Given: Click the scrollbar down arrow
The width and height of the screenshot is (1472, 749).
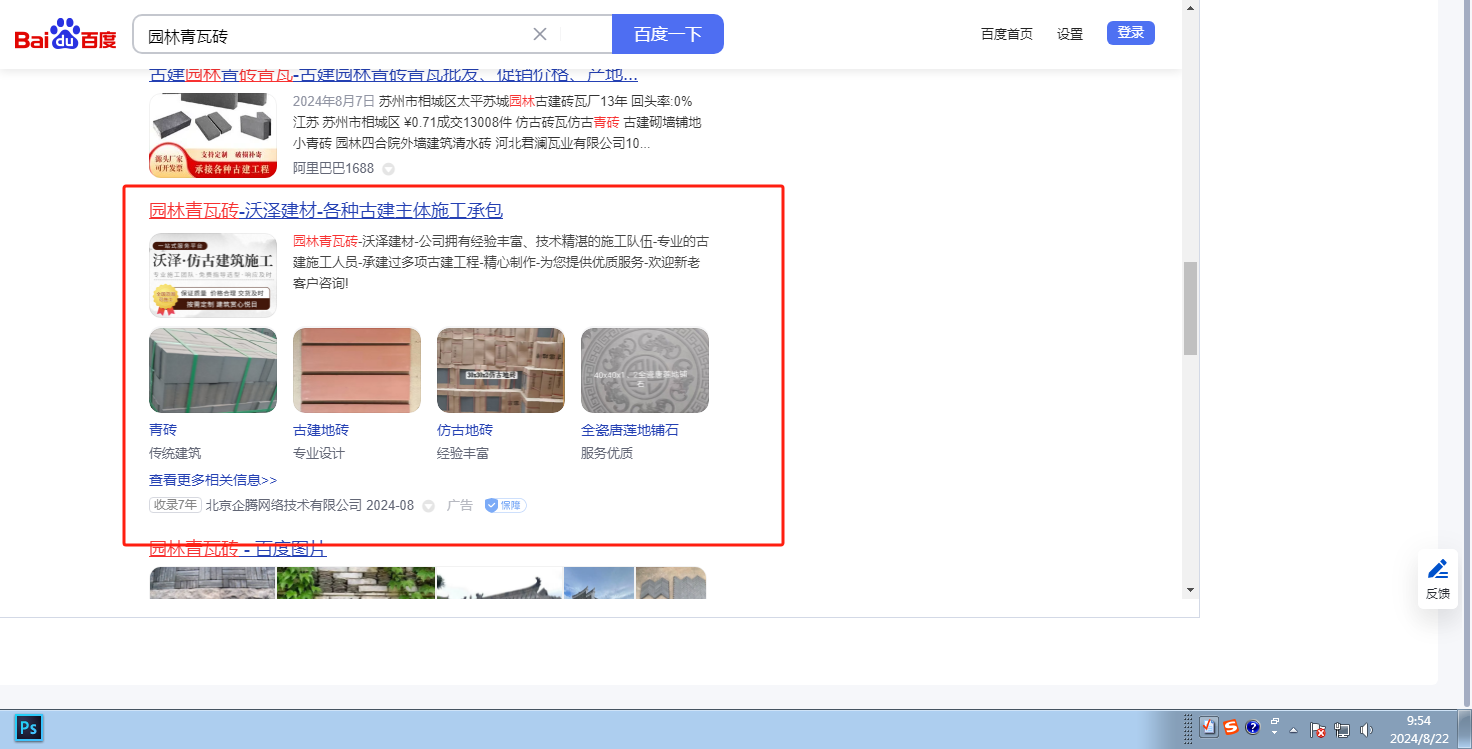Looking at the screenshot, I should [1190, 590].
